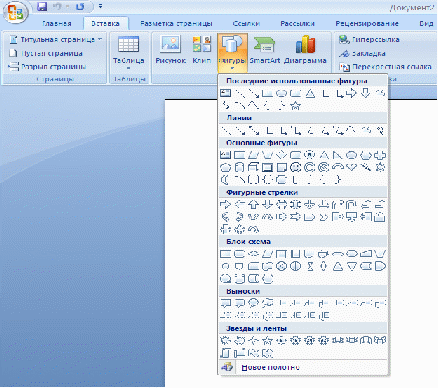
Task: Pick the 5-point star in recently used shapes
Action: [295, 106]
